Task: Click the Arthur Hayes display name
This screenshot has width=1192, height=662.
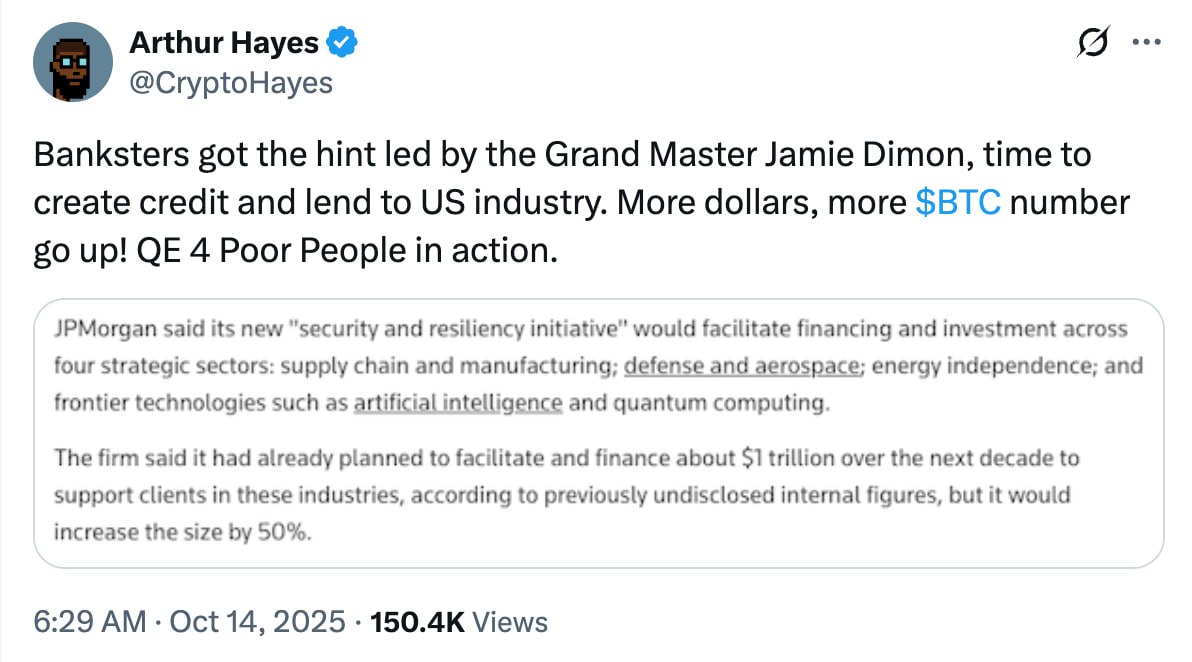Action: coord(224,43)
